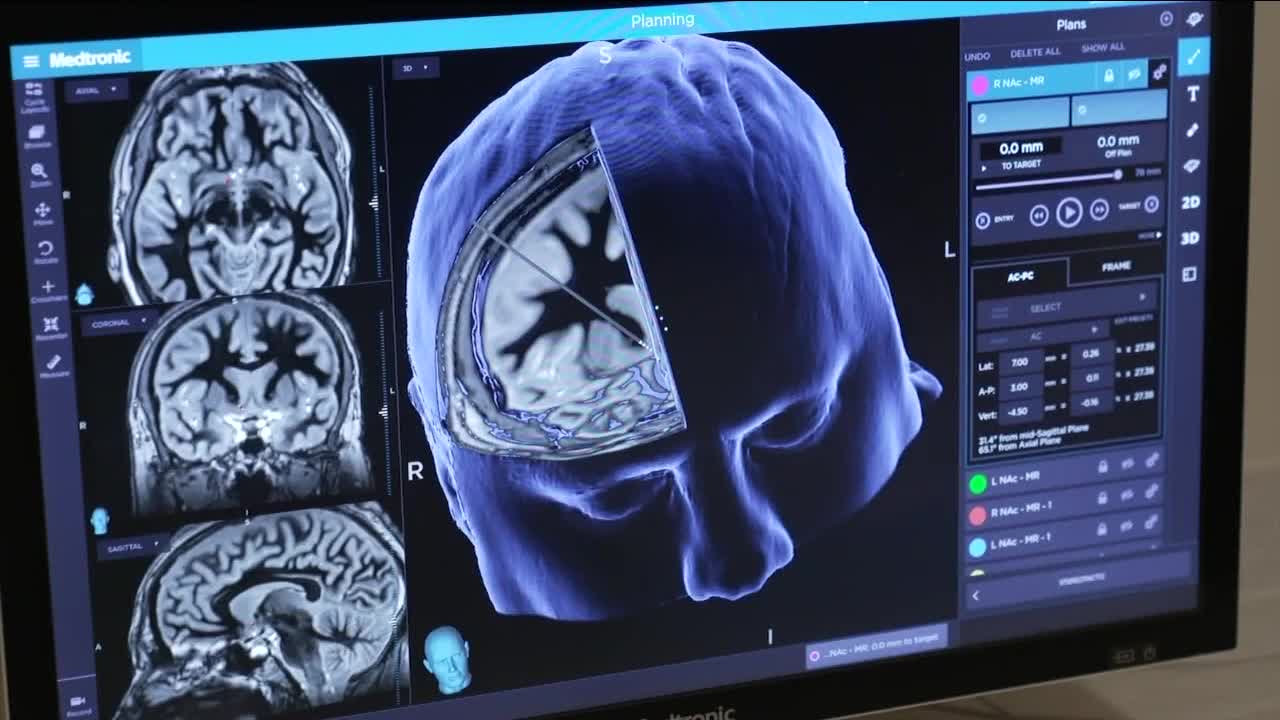Select the text annotation T tool

pos(1192,94)
